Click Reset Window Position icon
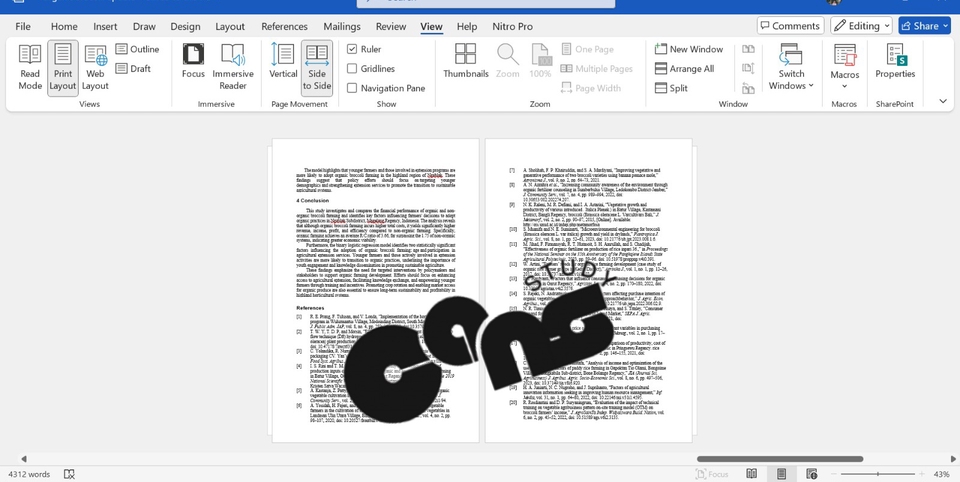This screenshot has width=960, height=482. pos(748,88)
